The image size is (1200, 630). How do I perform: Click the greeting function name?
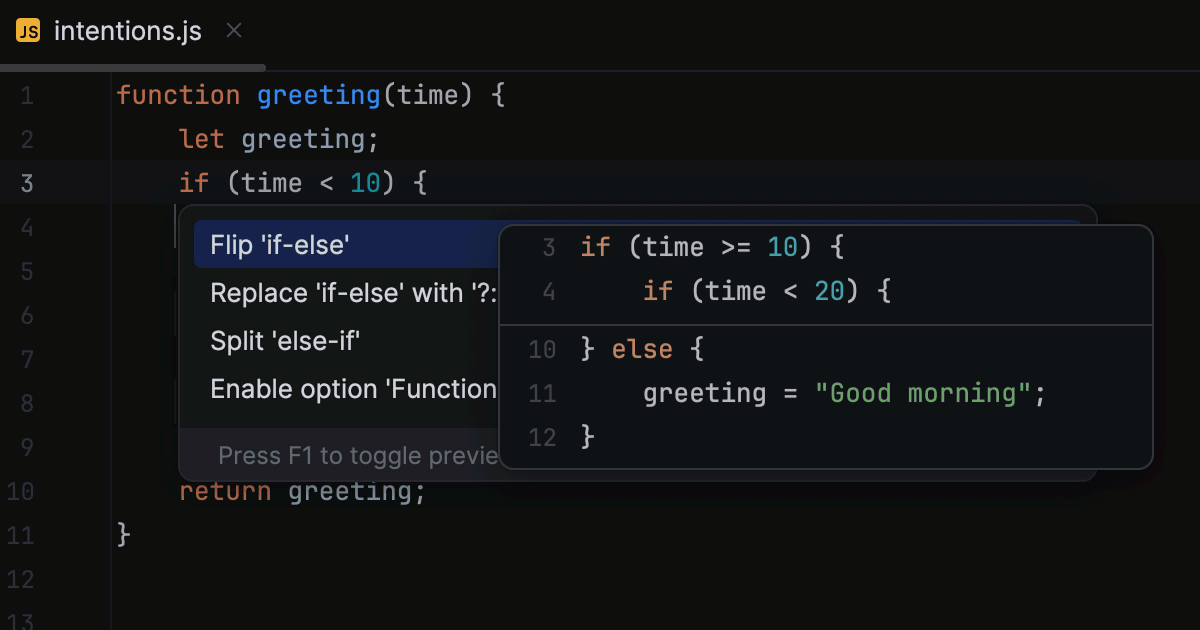319,96
